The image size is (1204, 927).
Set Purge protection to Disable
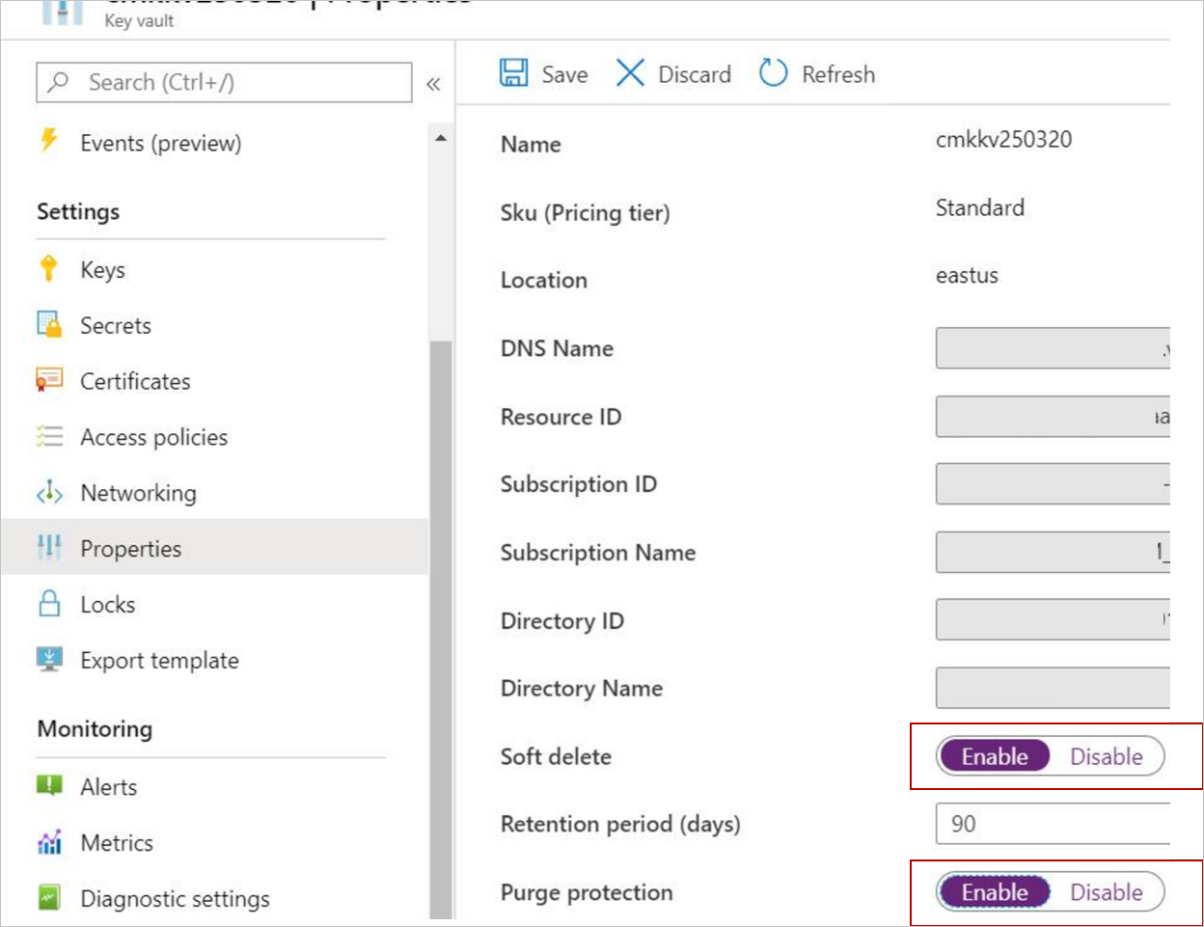point(1106,892)
